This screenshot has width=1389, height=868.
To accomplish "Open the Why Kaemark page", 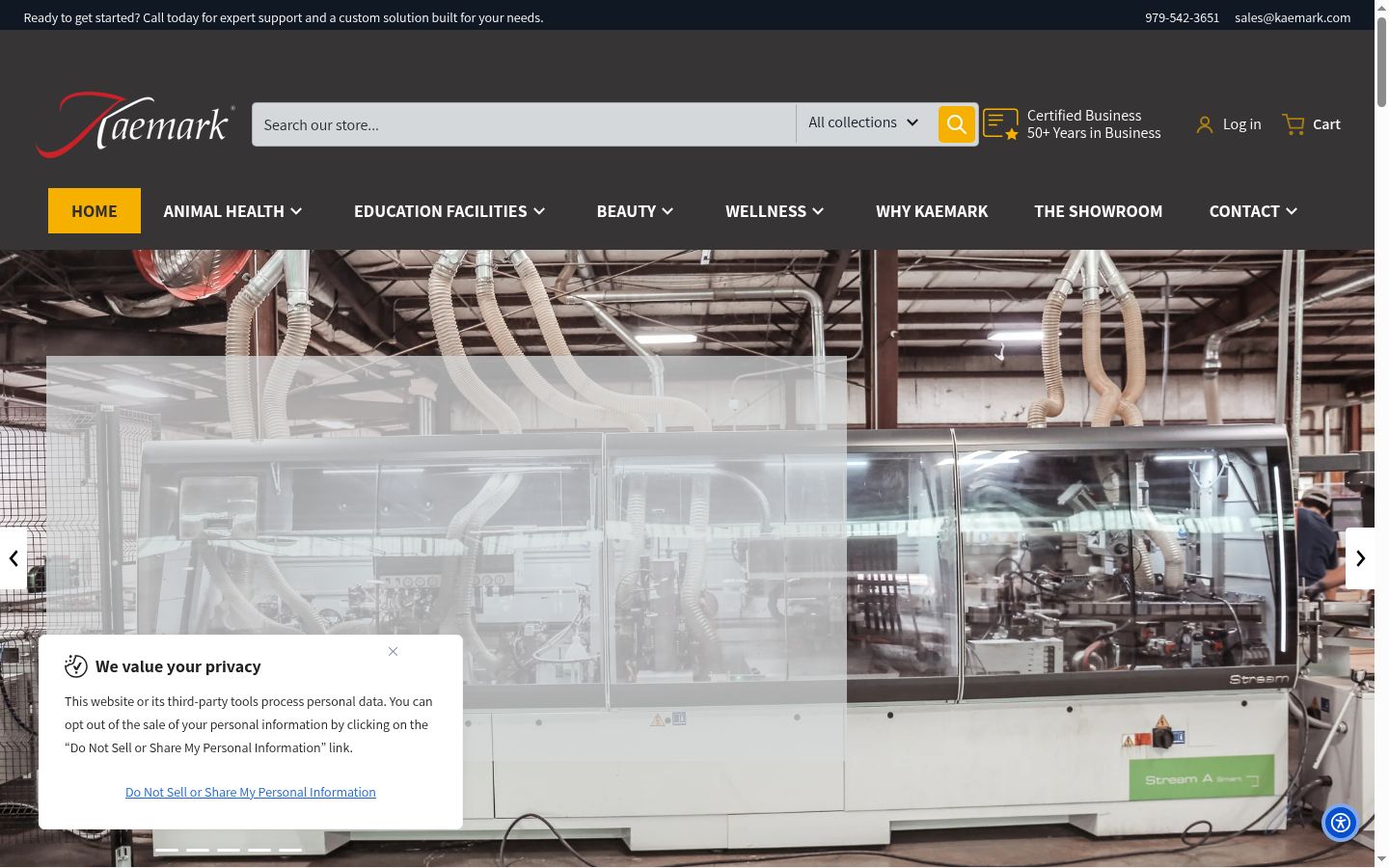I will pyautogui.click(x=932, y=211).
